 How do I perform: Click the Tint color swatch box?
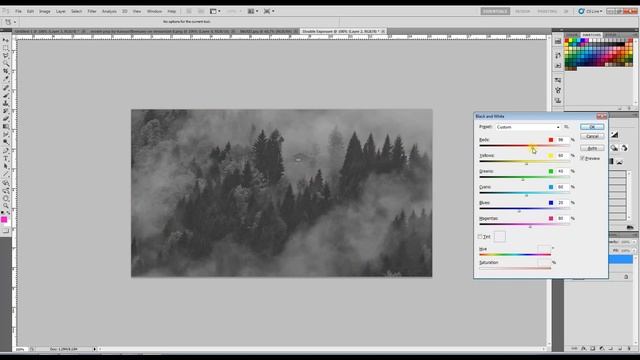pos(500,236)
